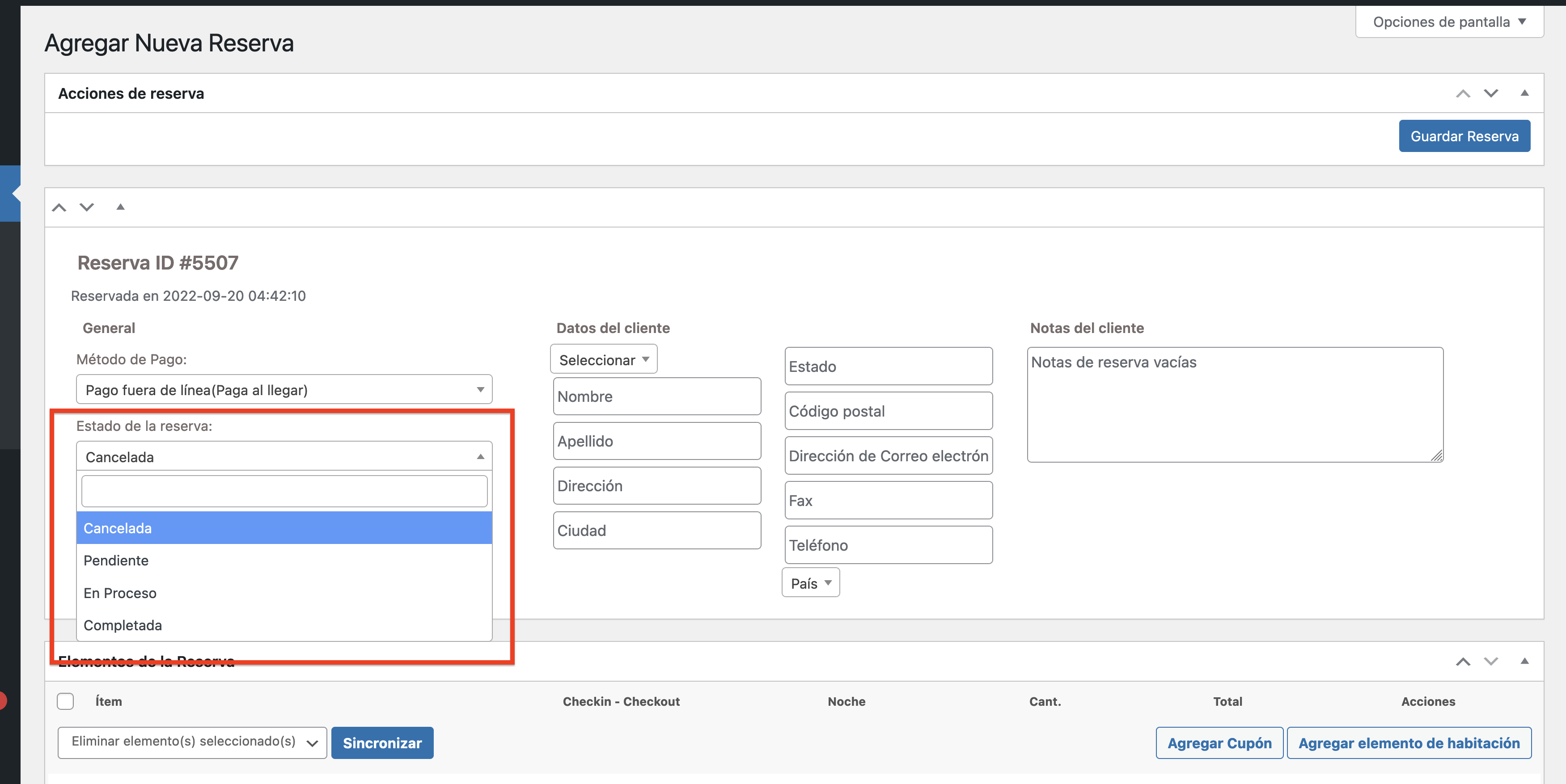This screenshot has height=784, width=1566.
Task: Focus the Nombre input field
Action: pos(656,396)
